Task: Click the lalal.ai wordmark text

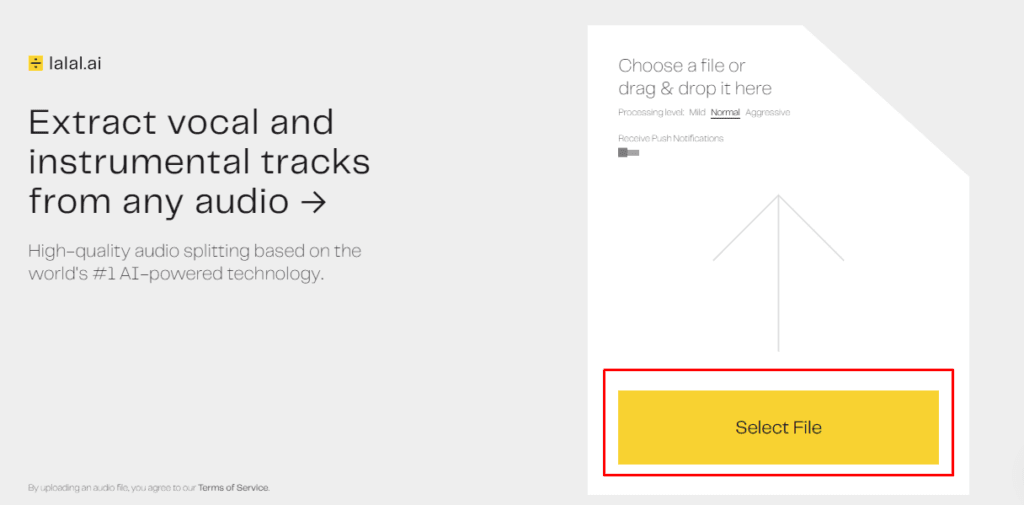Action: 75,63
